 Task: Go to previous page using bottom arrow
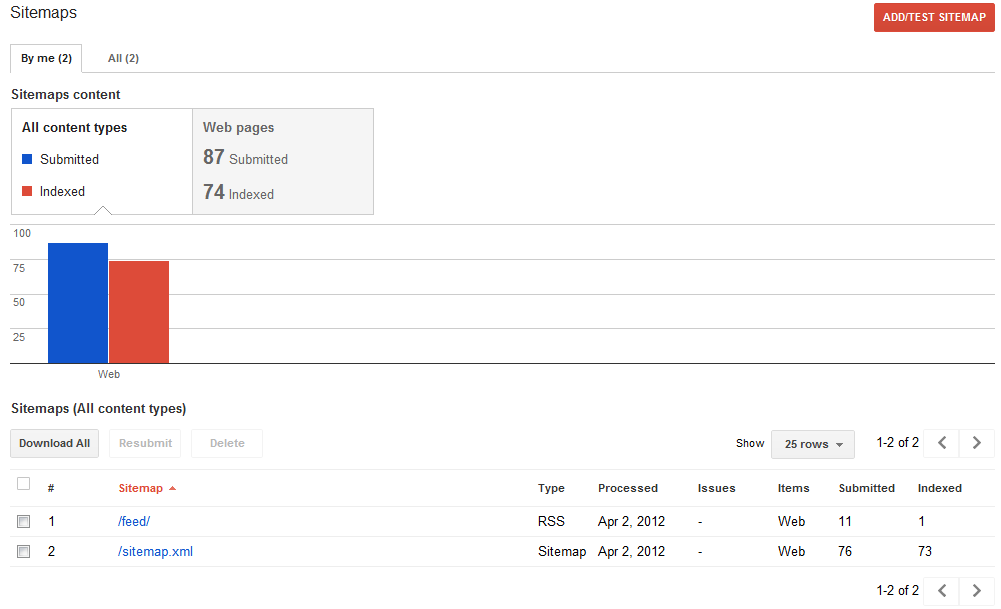pos(942,590)
